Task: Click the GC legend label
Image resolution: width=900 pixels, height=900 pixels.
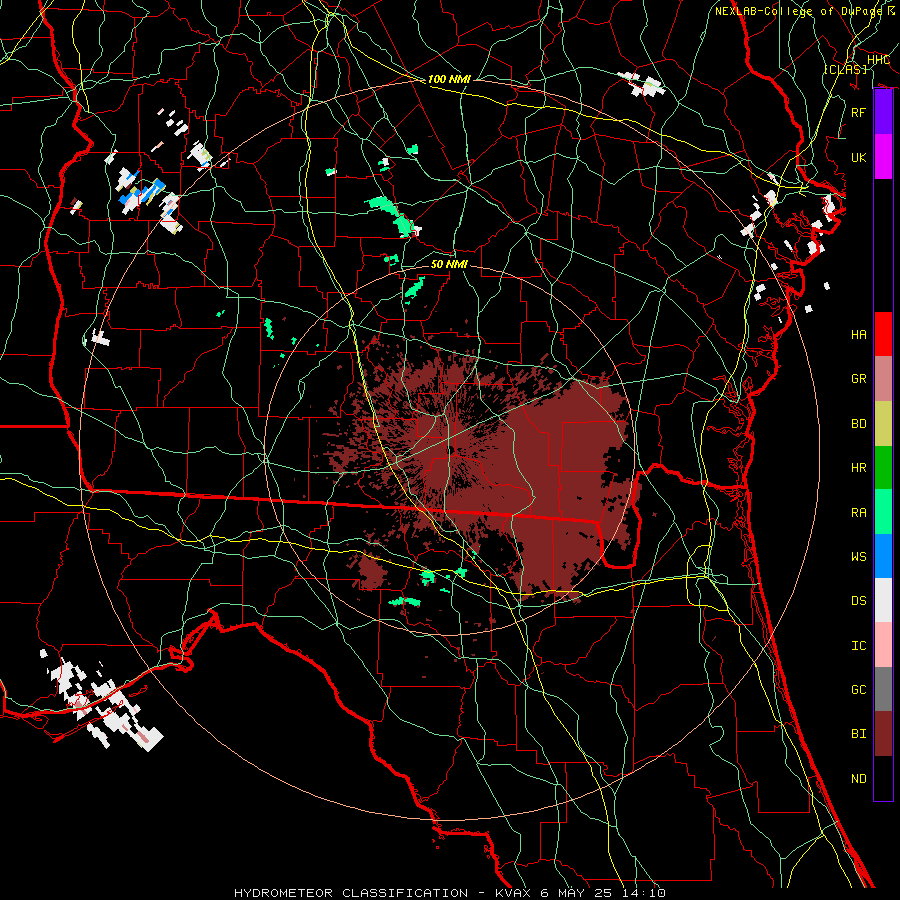Action: coord(859,690)
